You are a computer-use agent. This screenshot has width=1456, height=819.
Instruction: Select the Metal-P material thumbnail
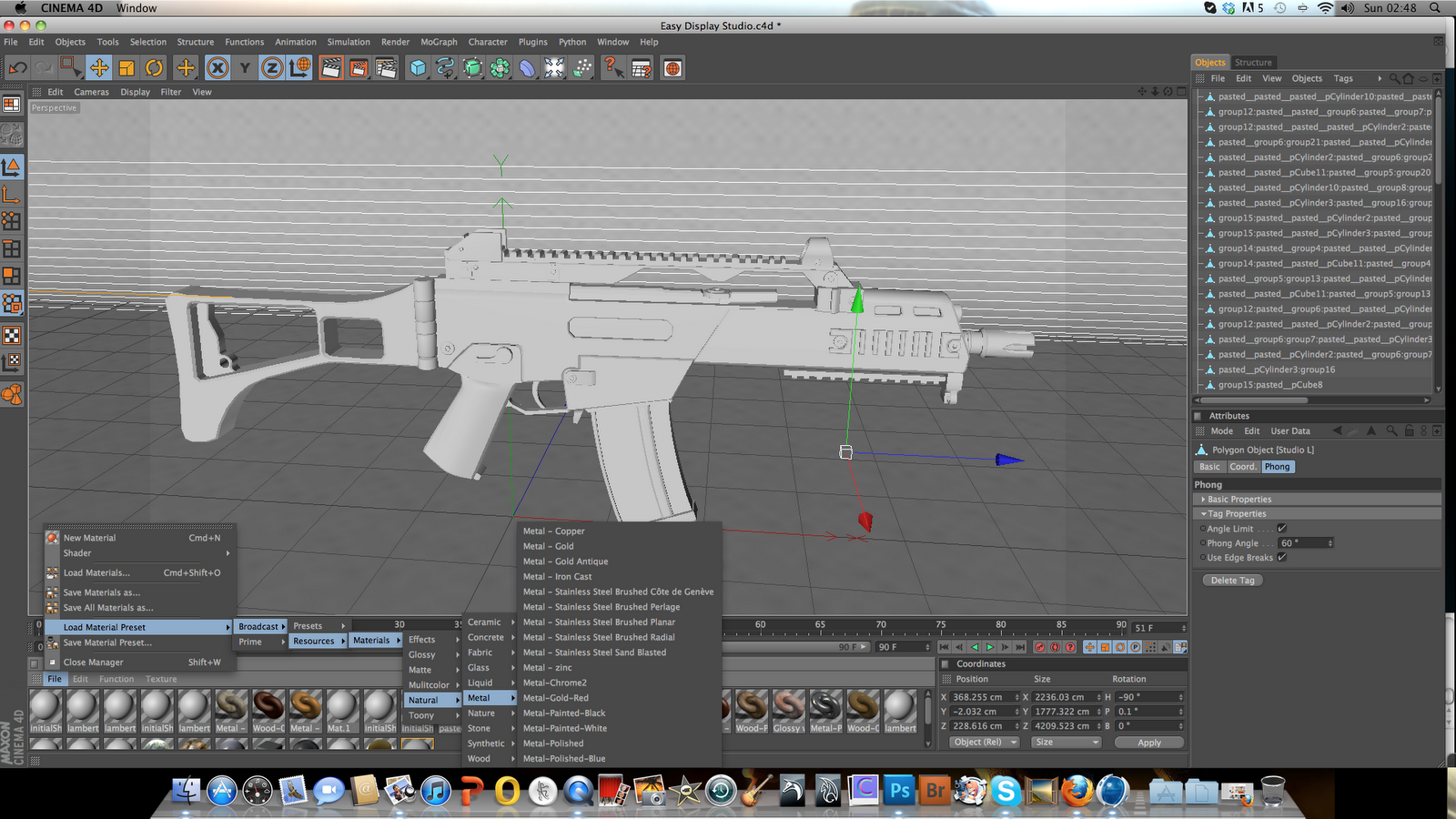point(825,711)
